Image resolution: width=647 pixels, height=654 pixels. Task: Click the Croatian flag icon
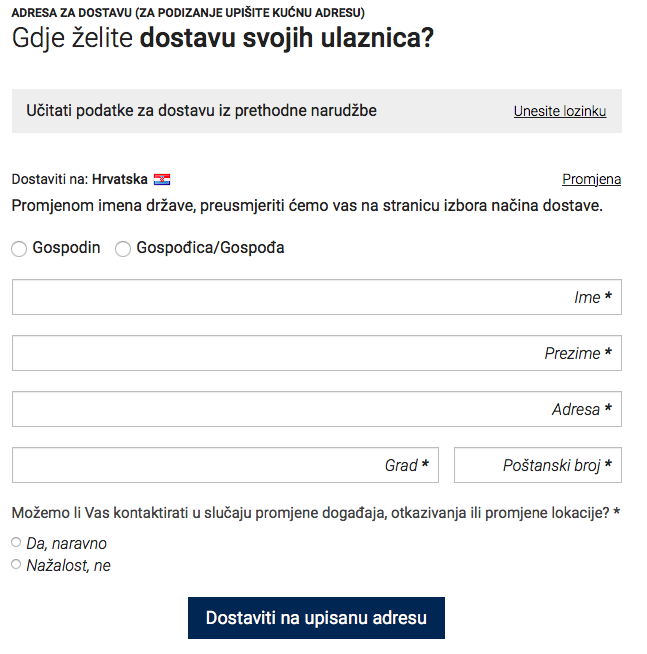[x=162, y=180]
